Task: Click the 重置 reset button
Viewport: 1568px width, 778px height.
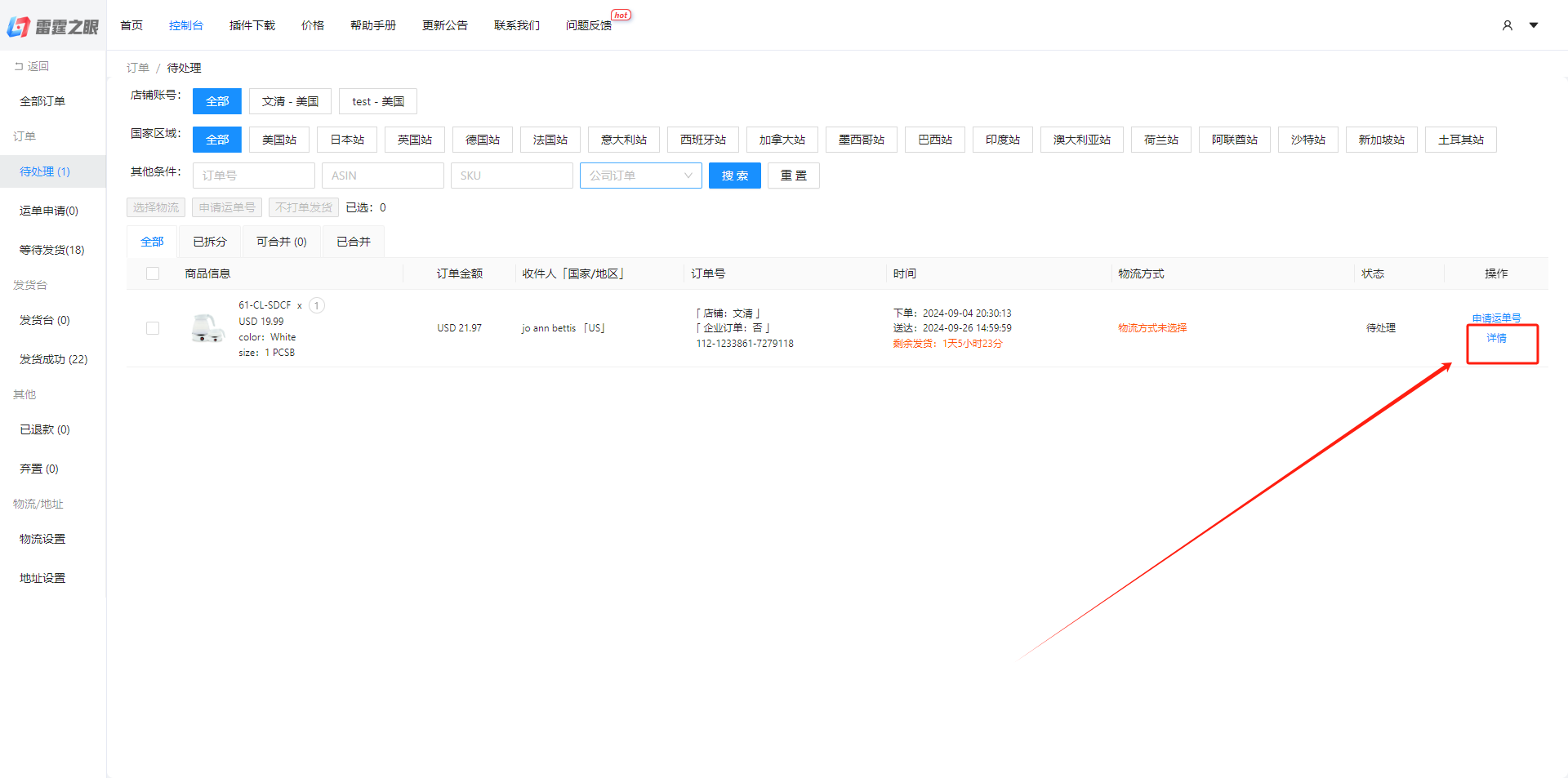Action: [x=793, y=175]
